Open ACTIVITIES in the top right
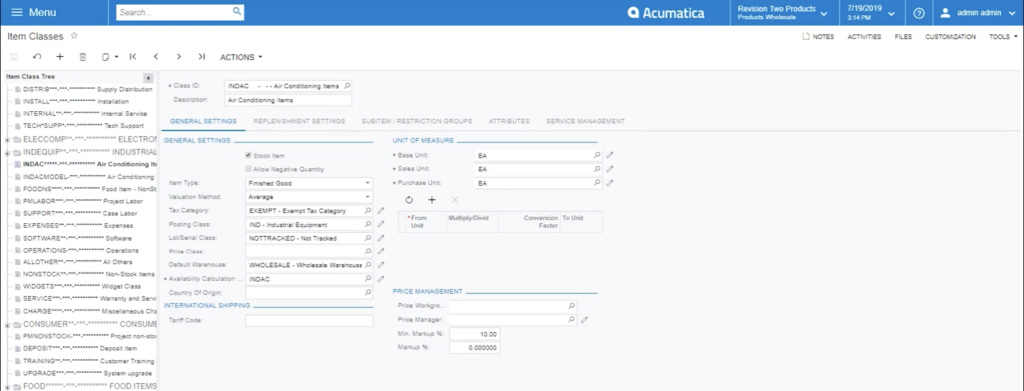This screenshot has height=391, width=1024. tap(864, 37)
